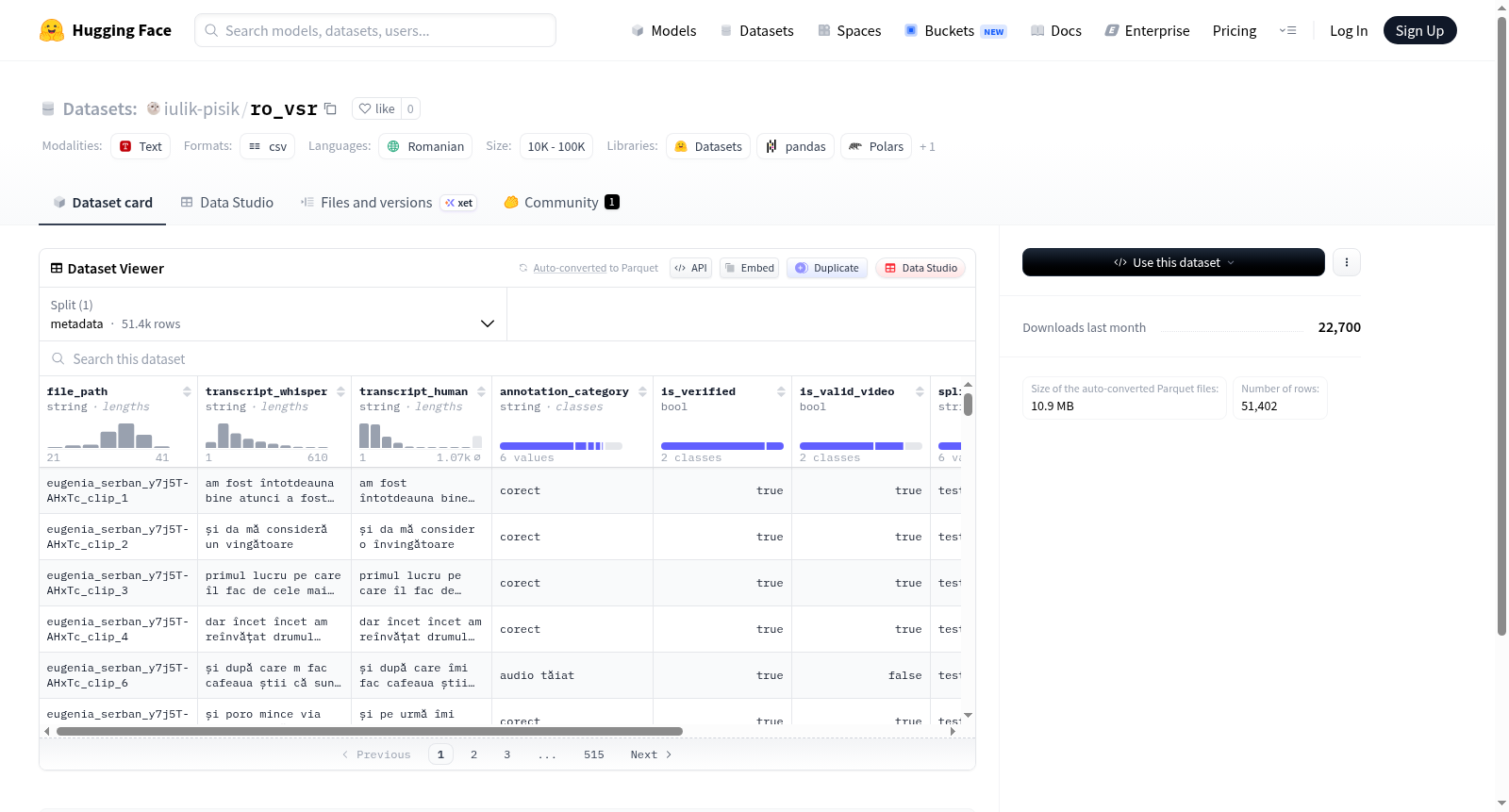Jump to page 515 of the table
The width and height of the screenshot is (1509, 812).
[x=594, y=754]
